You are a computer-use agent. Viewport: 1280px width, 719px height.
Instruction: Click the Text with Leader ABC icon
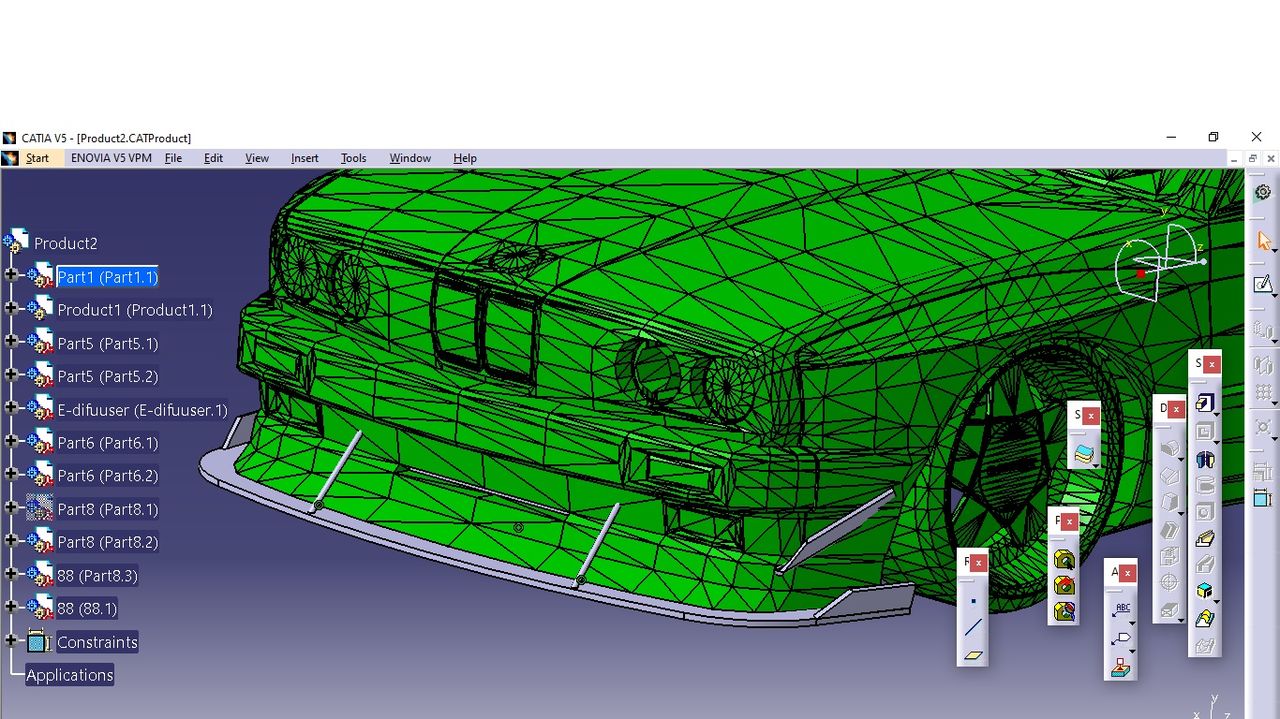pyautogui.click(x=1121, y=609)
